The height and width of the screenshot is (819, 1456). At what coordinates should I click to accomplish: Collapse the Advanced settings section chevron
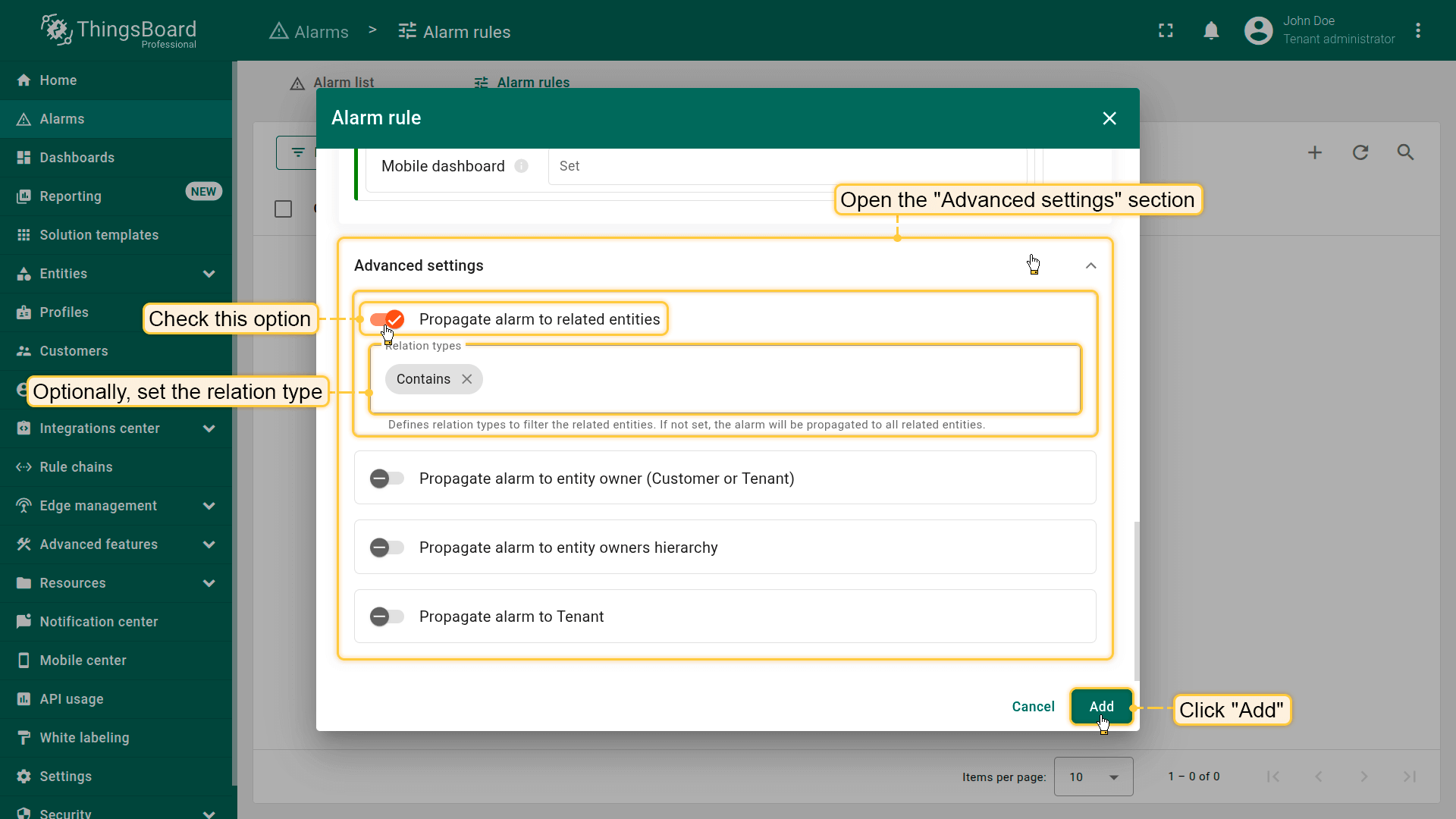[1090, 265]
